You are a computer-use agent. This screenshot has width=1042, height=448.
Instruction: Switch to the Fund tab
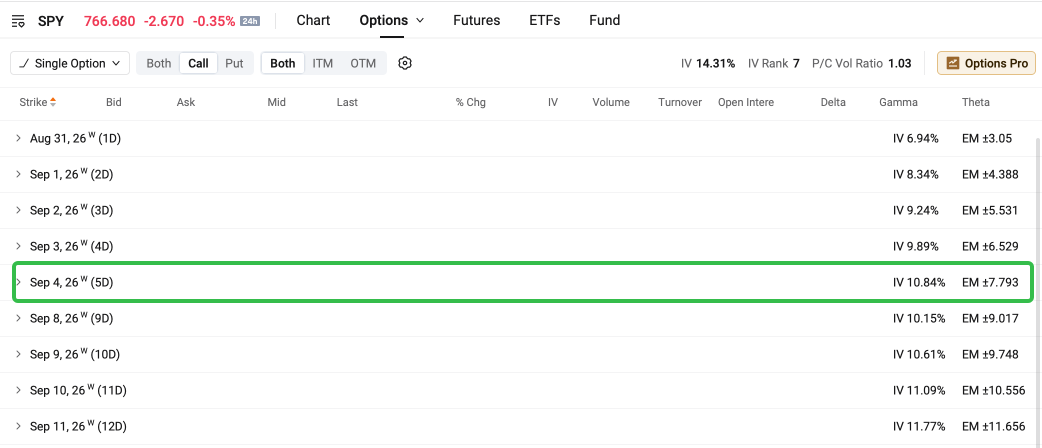tap(605, 21)
